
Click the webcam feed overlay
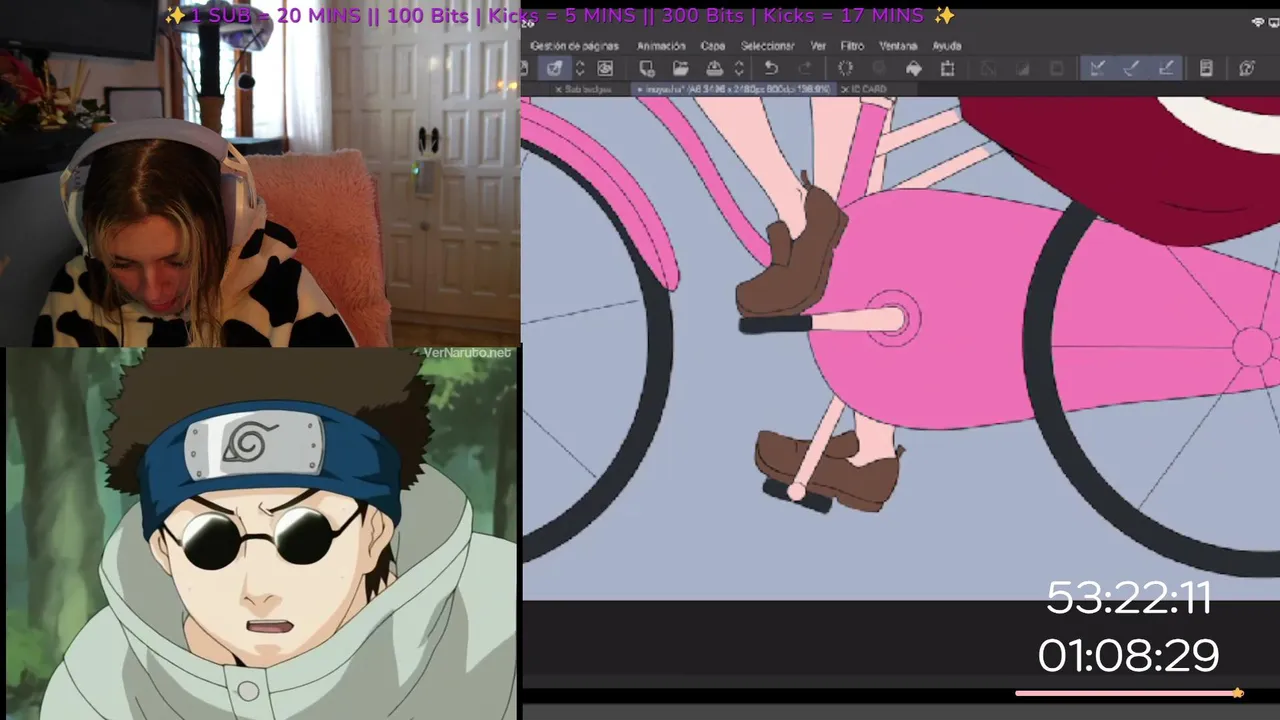260,174
